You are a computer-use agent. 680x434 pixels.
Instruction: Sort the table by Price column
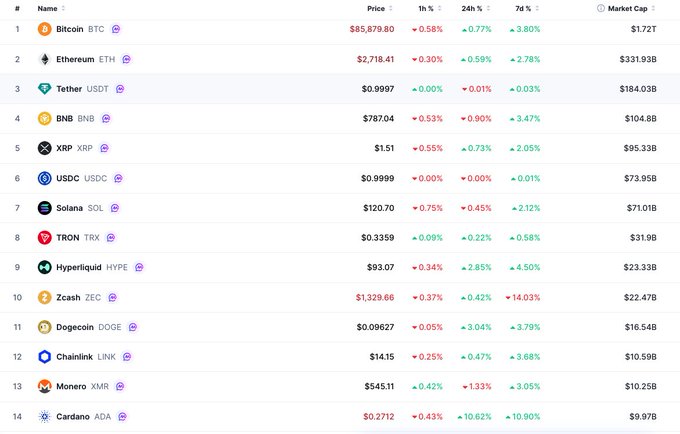pos(379,8)
